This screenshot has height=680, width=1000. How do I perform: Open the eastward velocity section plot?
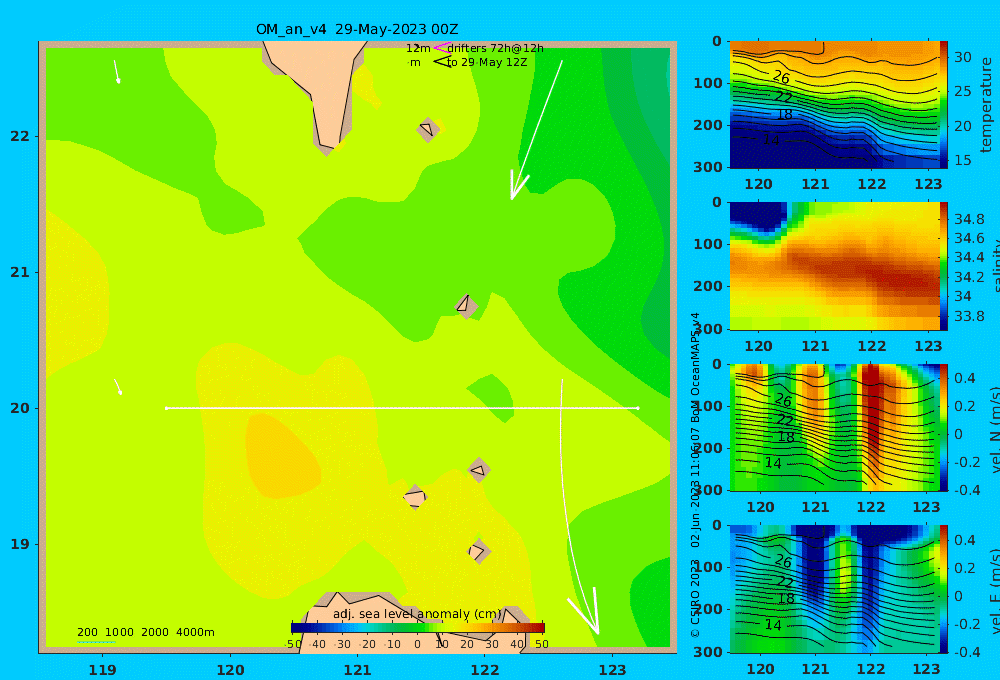pos(835,589)
